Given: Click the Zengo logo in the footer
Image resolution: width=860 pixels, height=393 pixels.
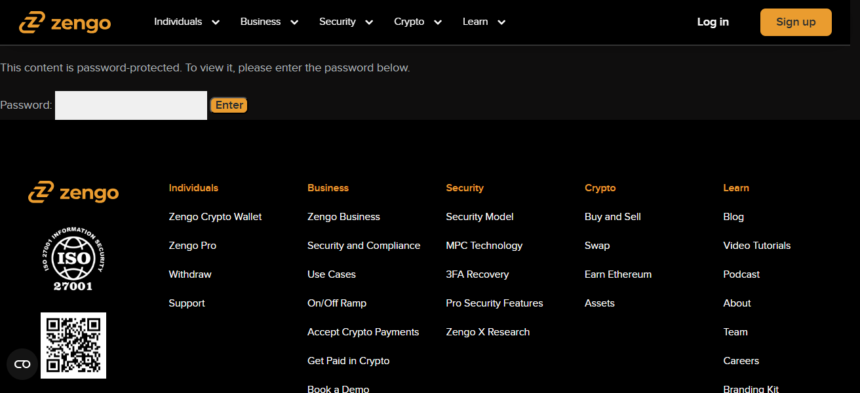Looking at the screenshot, I should (73, 192).
